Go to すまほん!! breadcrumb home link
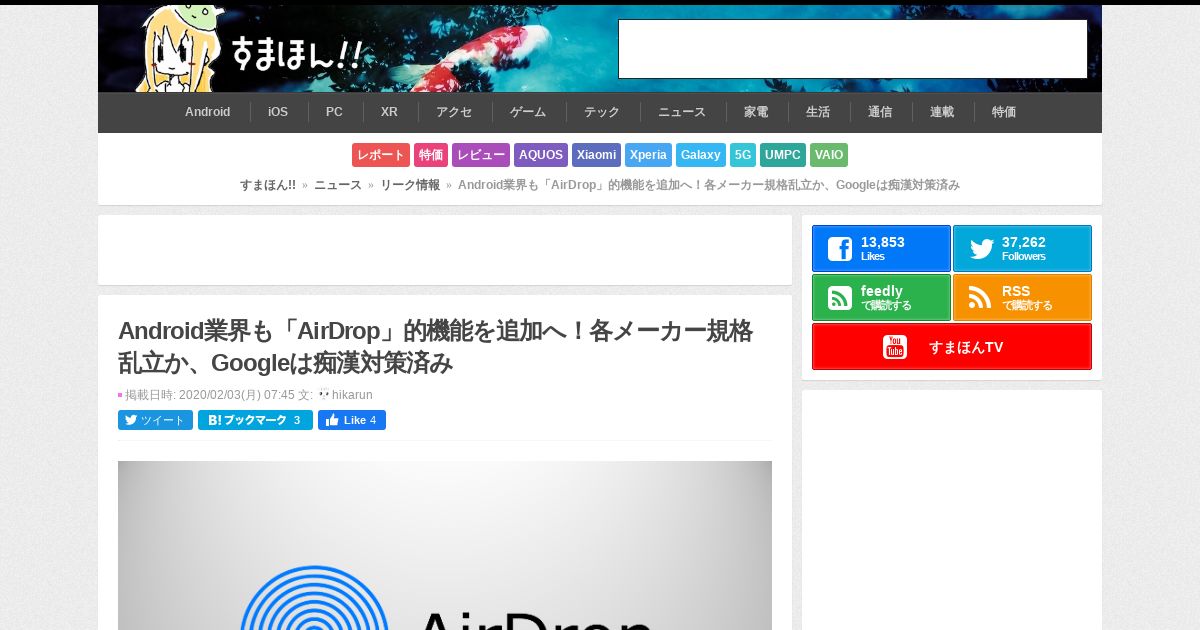 tap(268, 185)
